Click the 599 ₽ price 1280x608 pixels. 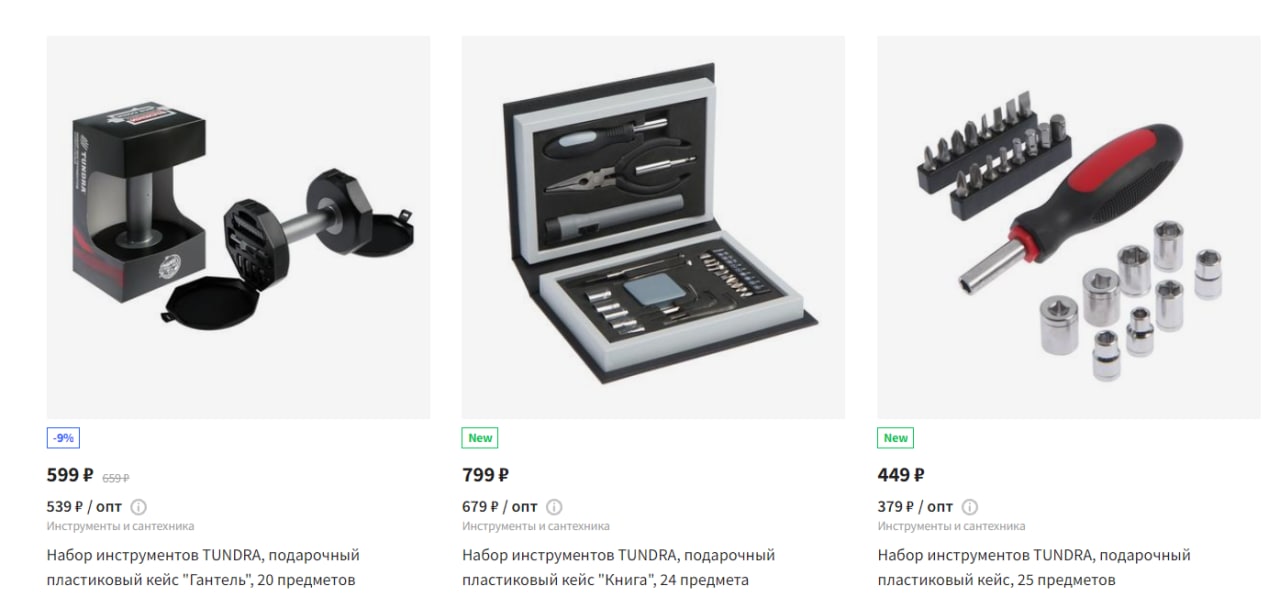tap(70, 475)
